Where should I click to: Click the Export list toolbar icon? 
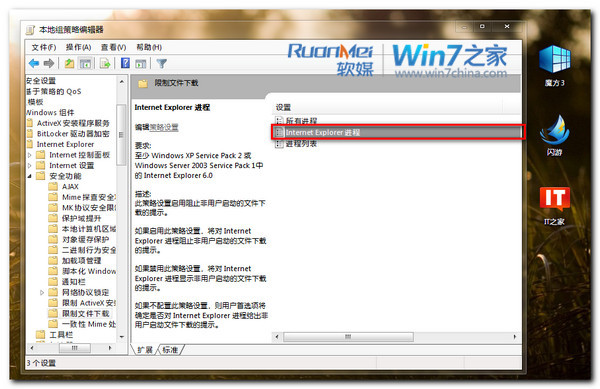105,63
